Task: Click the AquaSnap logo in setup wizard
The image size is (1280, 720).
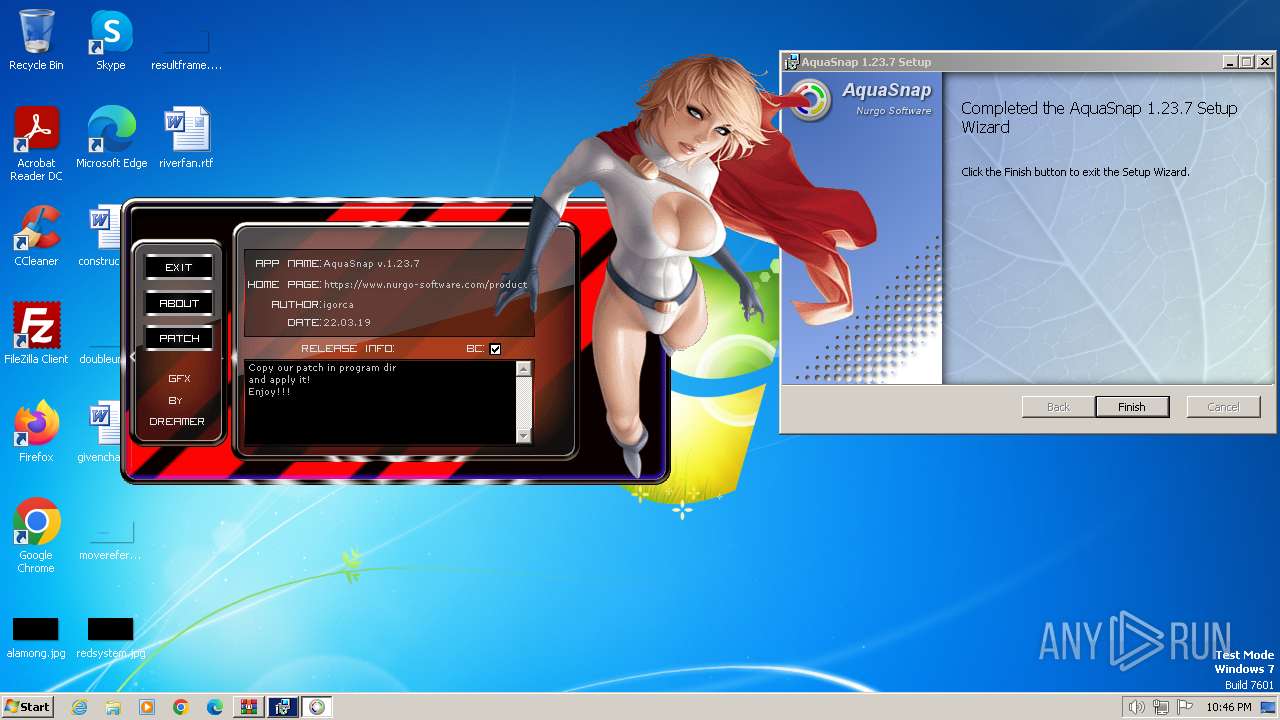Action: [810, 100]
